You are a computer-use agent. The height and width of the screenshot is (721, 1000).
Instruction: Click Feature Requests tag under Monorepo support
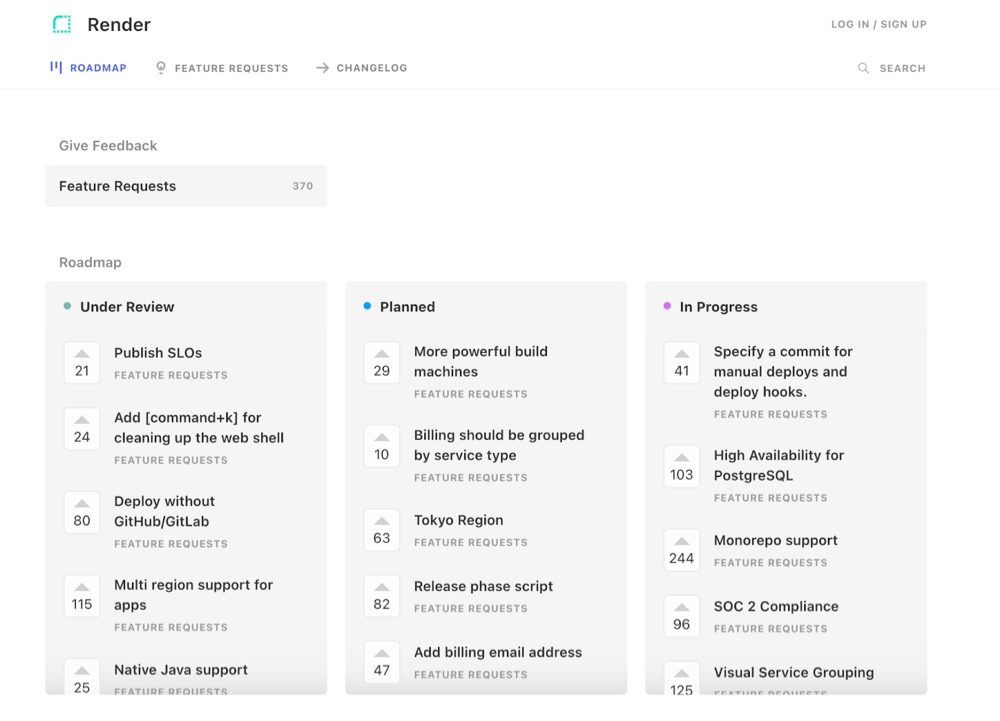pos(770,563)
